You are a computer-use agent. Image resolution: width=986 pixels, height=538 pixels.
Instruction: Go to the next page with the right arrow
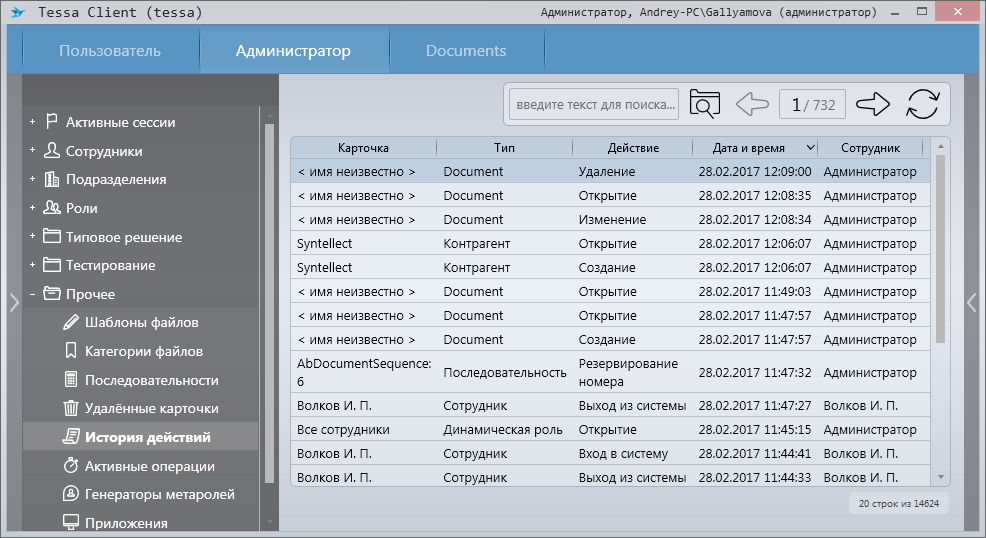872,104
